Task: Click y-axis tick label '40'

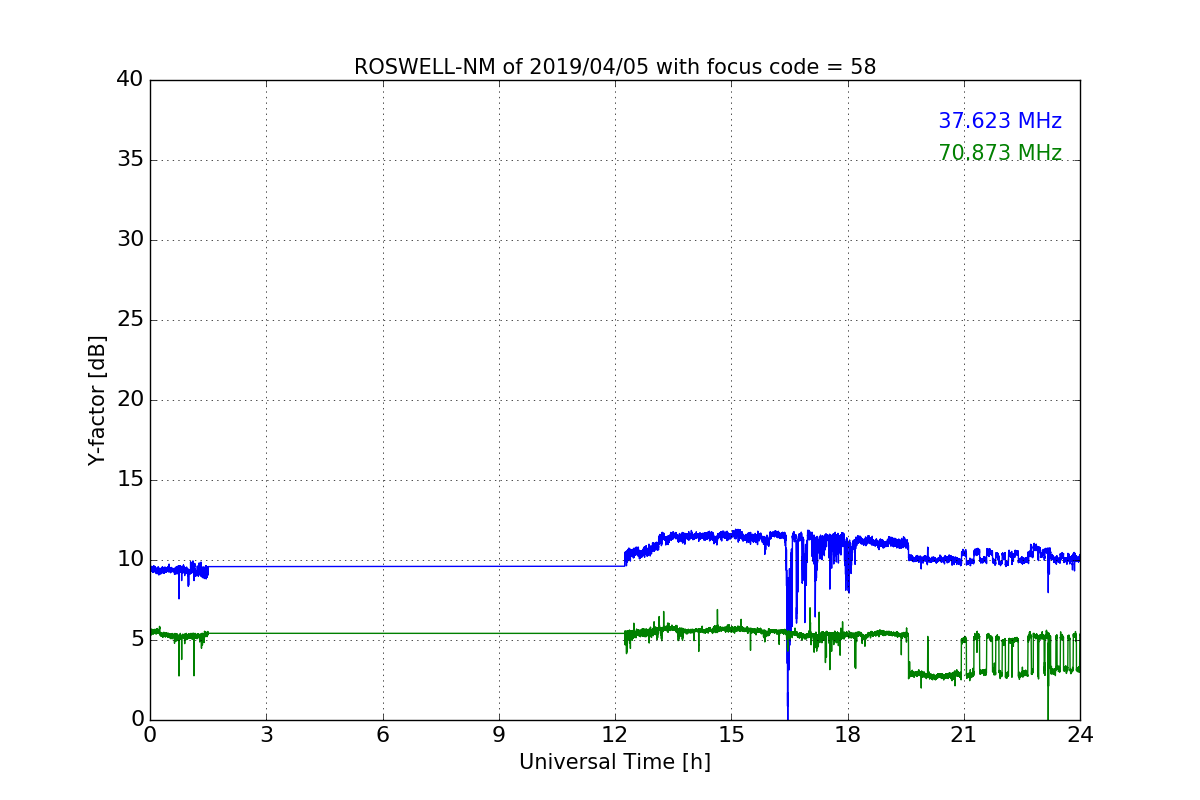Action: [x=131, y=79]
